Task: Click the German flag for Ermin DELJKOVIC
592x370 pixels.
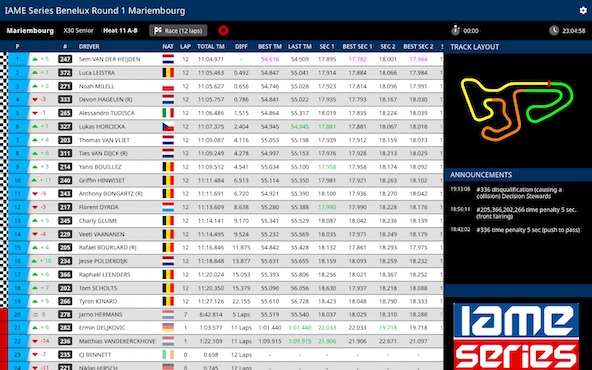Action: pyautogui.click(x=168, y=328)
